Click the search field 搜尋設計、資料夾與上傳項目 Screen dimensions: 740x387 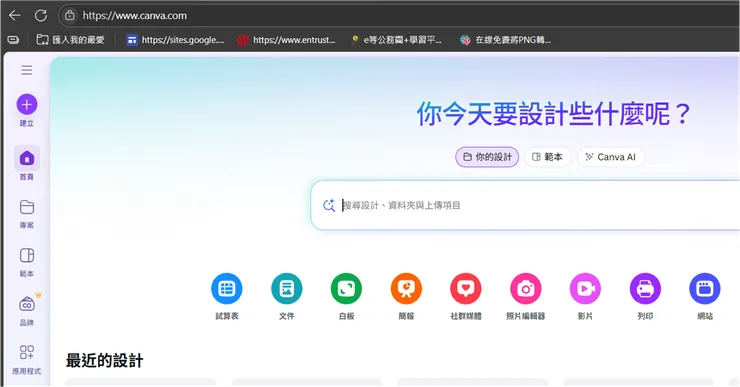(x=525, y=205)
